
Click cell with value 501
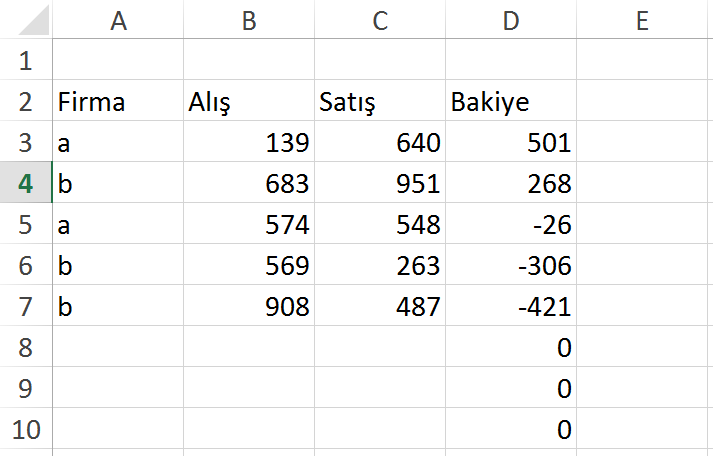tap(511, 143)
